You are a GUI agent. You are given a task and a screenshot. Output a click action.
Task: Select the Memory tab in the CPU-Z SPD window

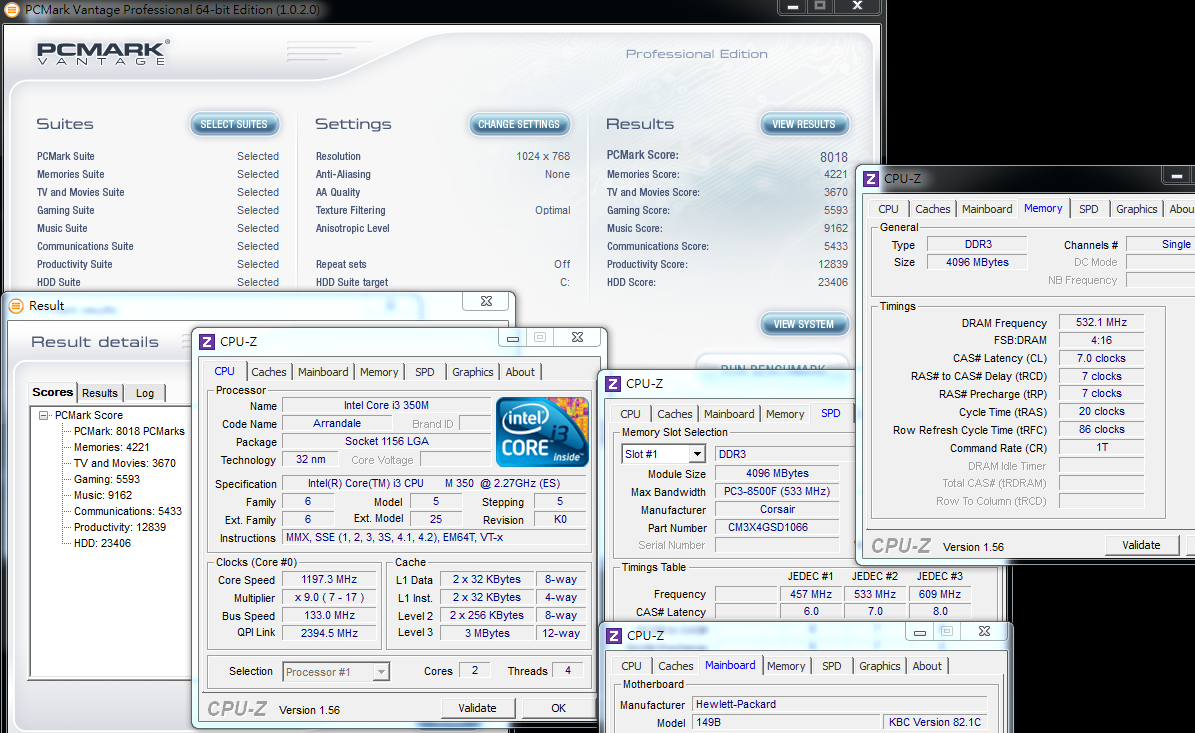(x=785, y=414)
